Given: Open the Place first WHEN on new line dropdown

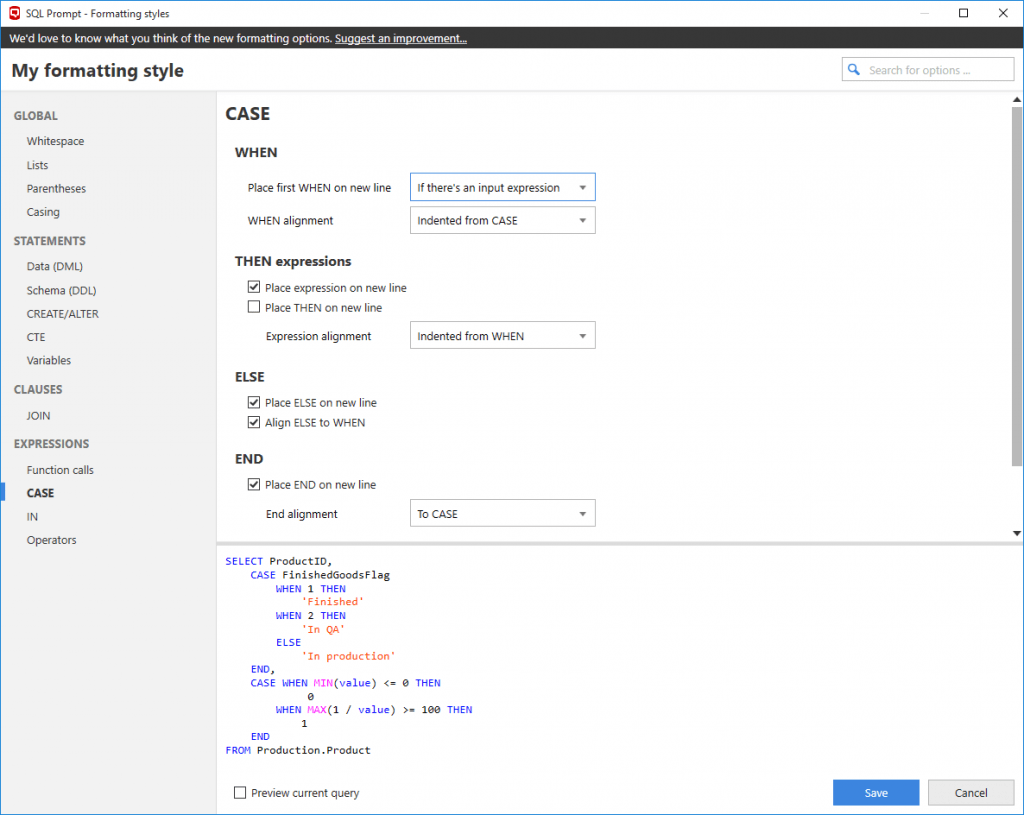Looking at the screenshot, I should [502, 186].
